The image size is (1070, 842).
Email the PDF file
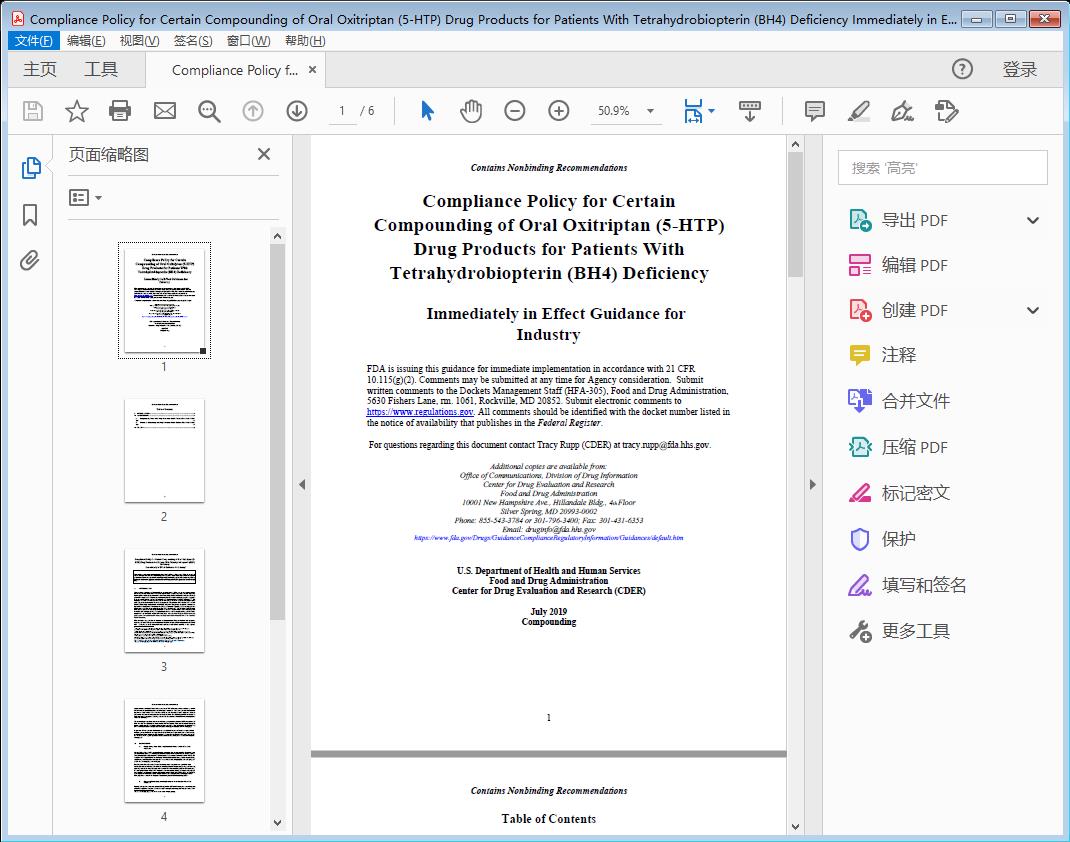164,111
